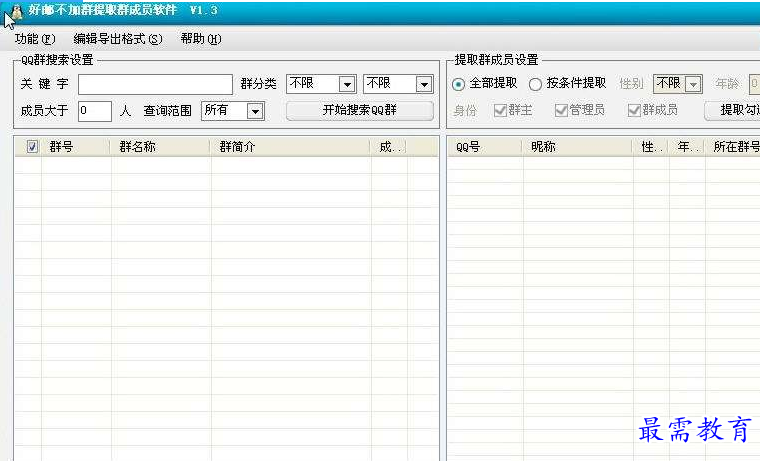Click the 成.. column header in group list
Viewport: 760px width, 461px height.
point(389,147)
